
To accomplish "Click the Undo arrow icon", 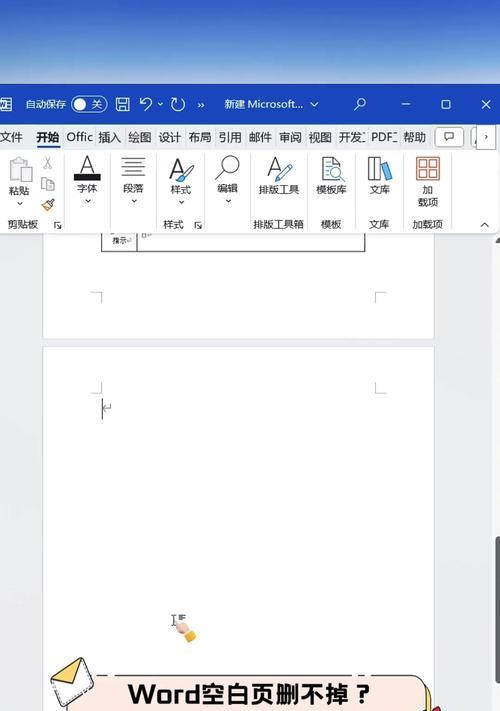I will tap(146, 104).
